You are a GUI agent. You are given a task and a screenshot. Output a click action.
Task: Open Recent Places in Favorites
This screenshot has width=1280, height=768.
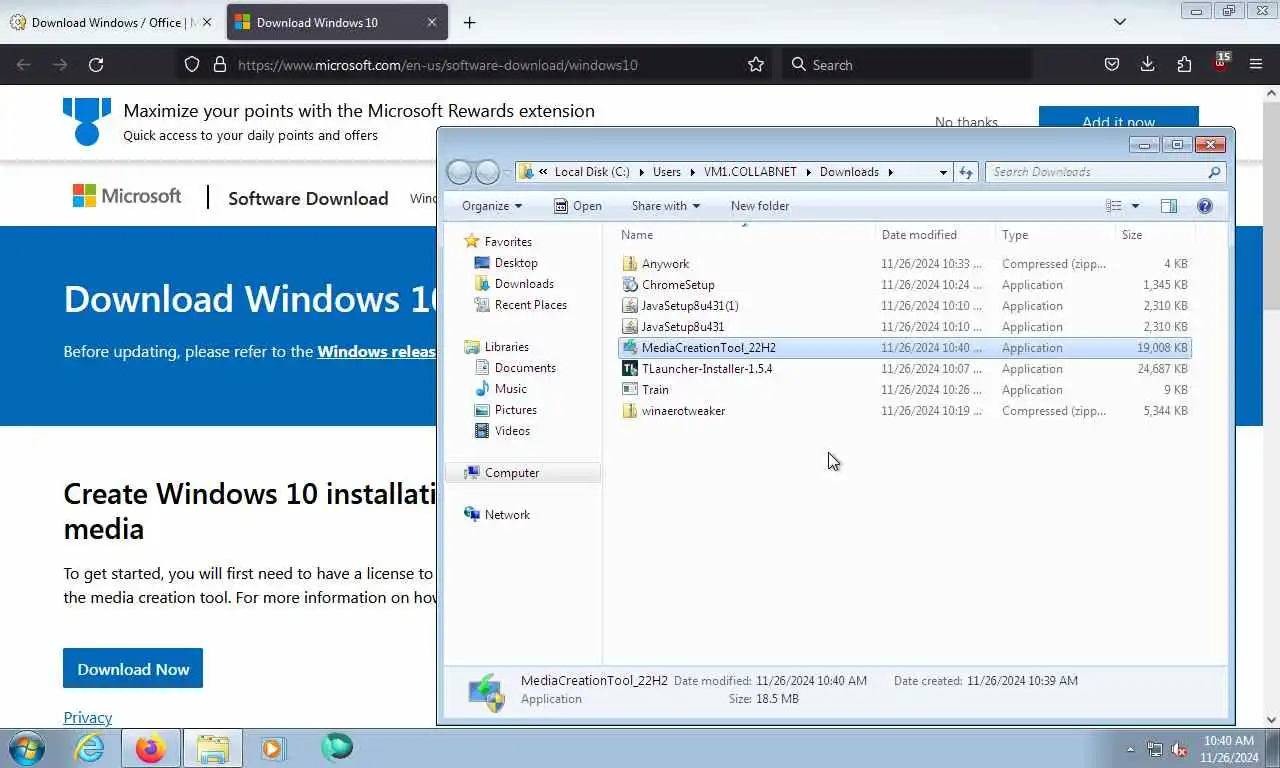(x=521, y=305)
